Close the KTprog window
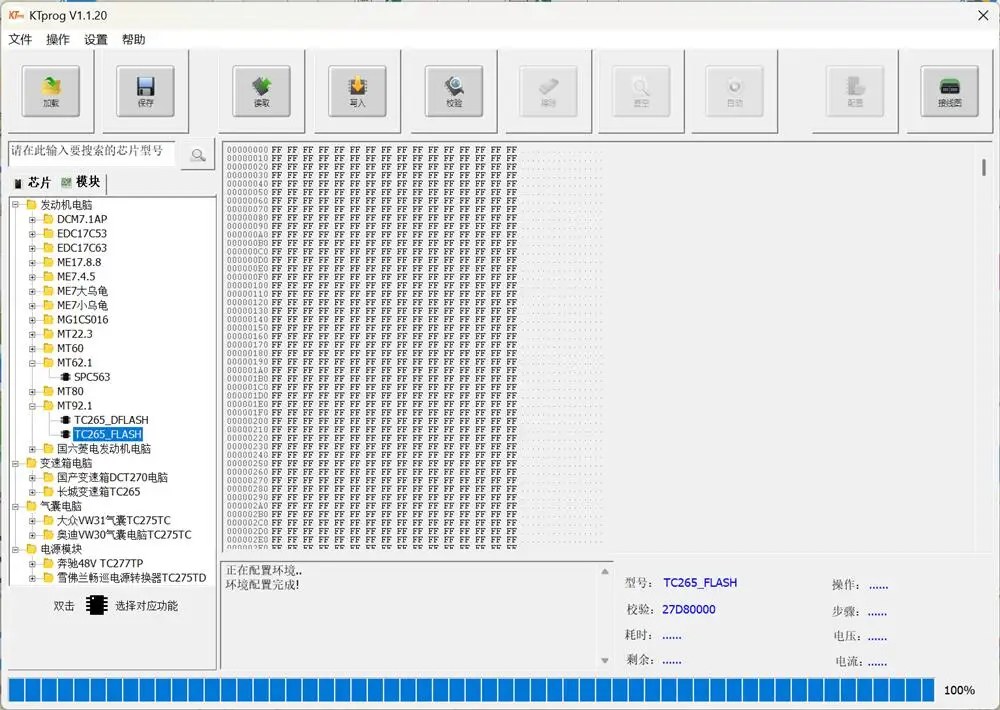 coord(983,15)
